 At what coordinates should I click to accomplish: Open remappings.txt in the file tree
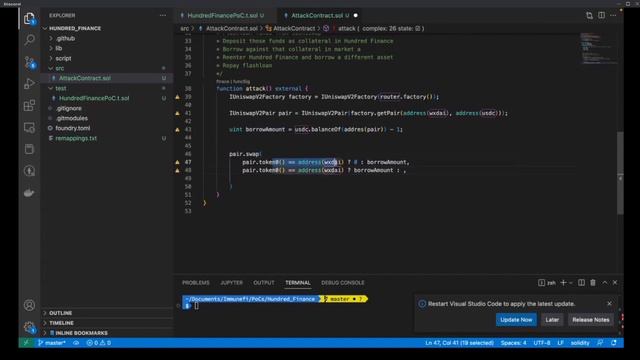click(x=76, y=138)
